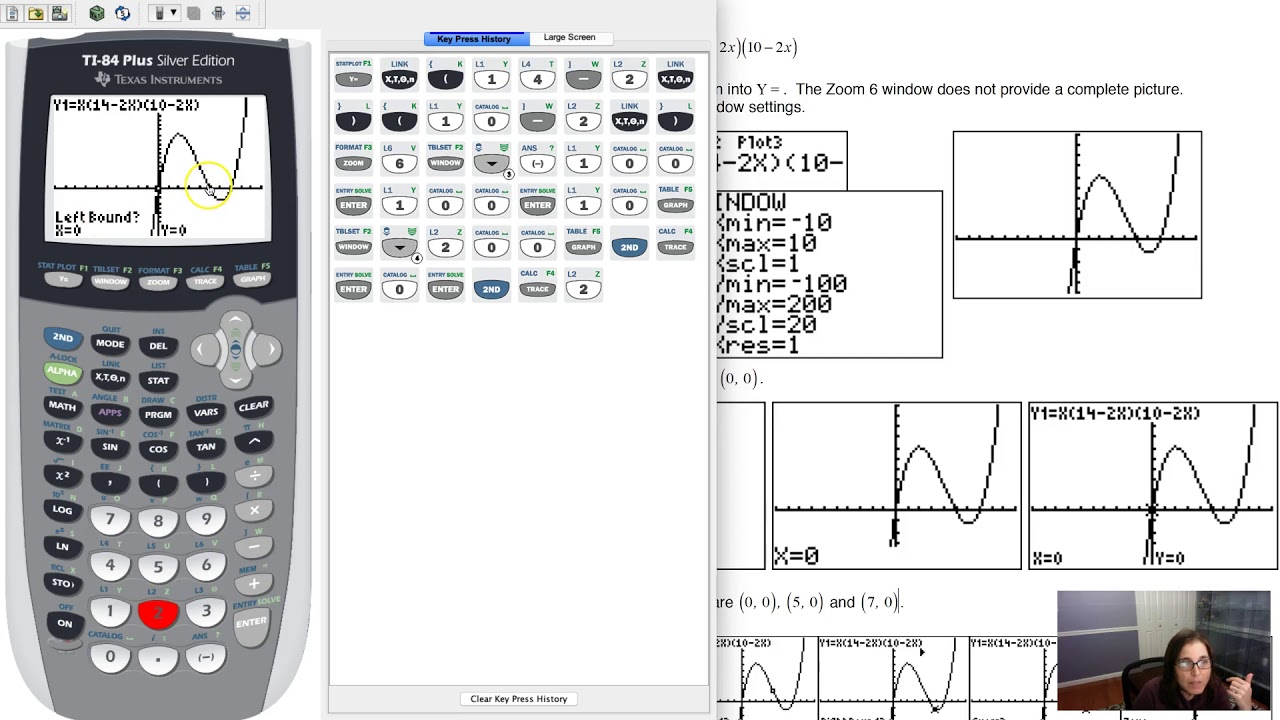Click Clear Key Press History button
Image resolution: width=1280 pixels, height=720 pixels.
pos(519,698)
